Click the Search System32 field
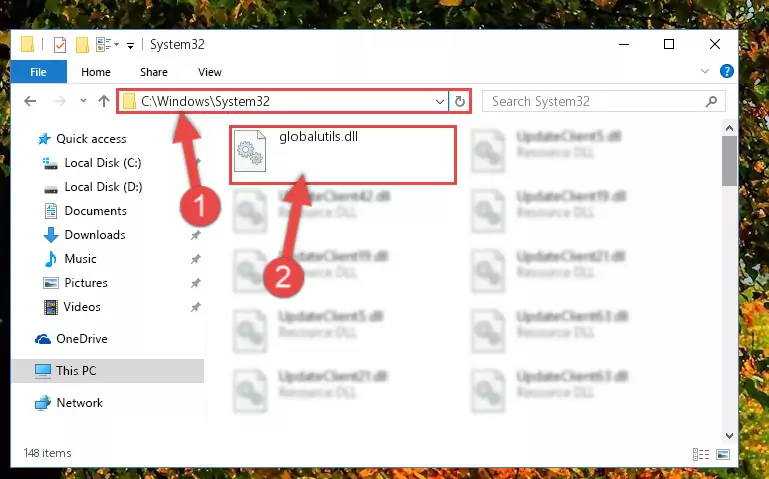The image size is (769, 479). pyautogui.click(x=603, y=101)
